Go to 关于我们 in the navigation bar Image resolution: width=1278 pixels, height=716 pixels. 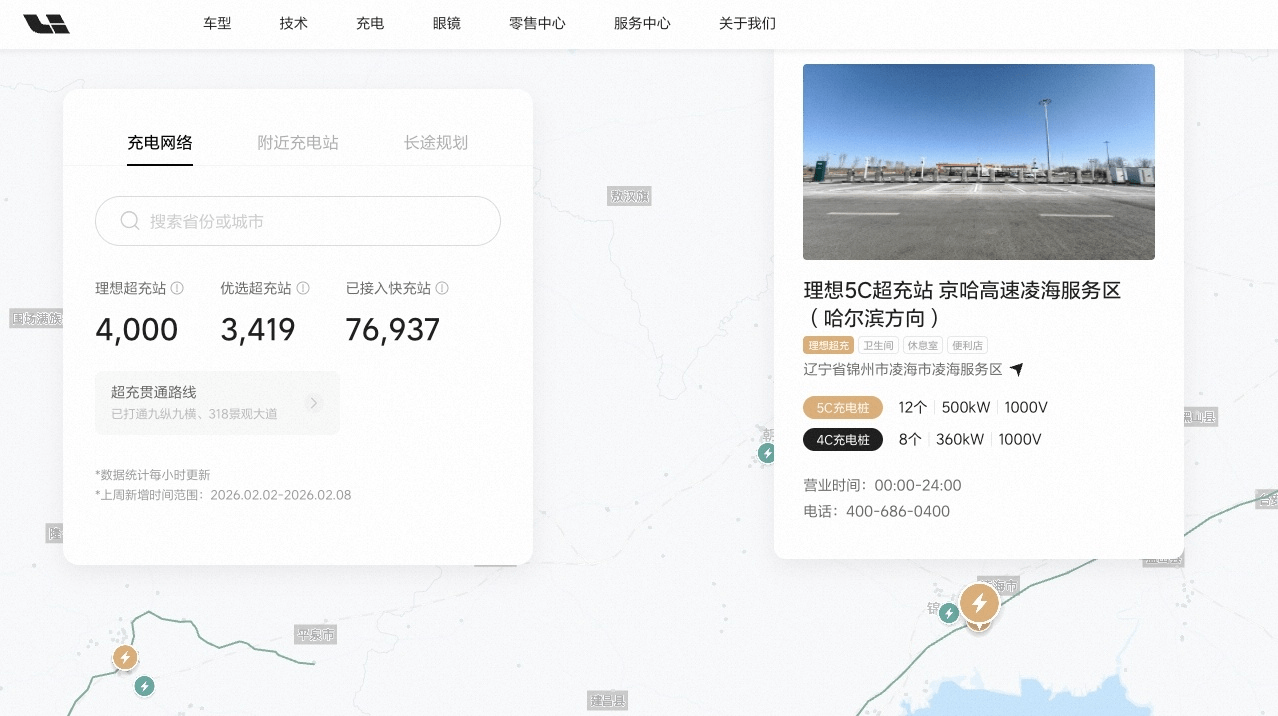pos(747,24)
